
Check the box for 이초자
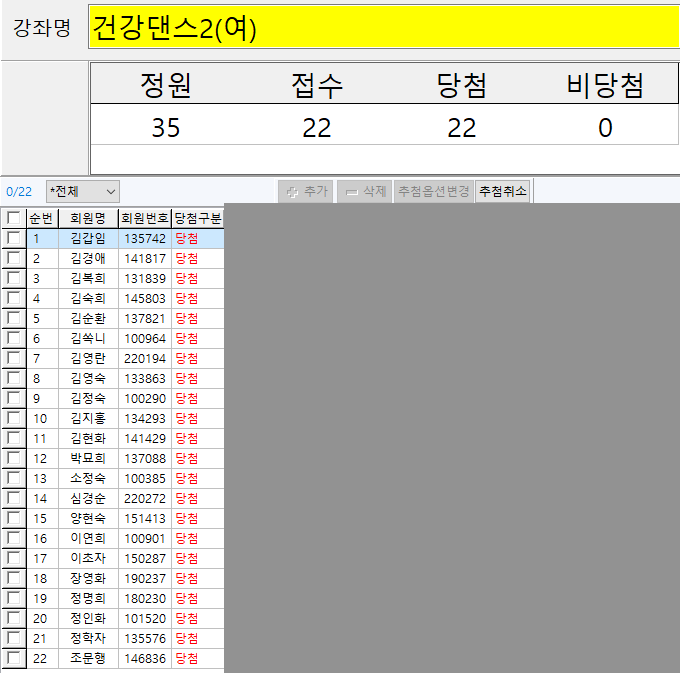click(13, 558)
